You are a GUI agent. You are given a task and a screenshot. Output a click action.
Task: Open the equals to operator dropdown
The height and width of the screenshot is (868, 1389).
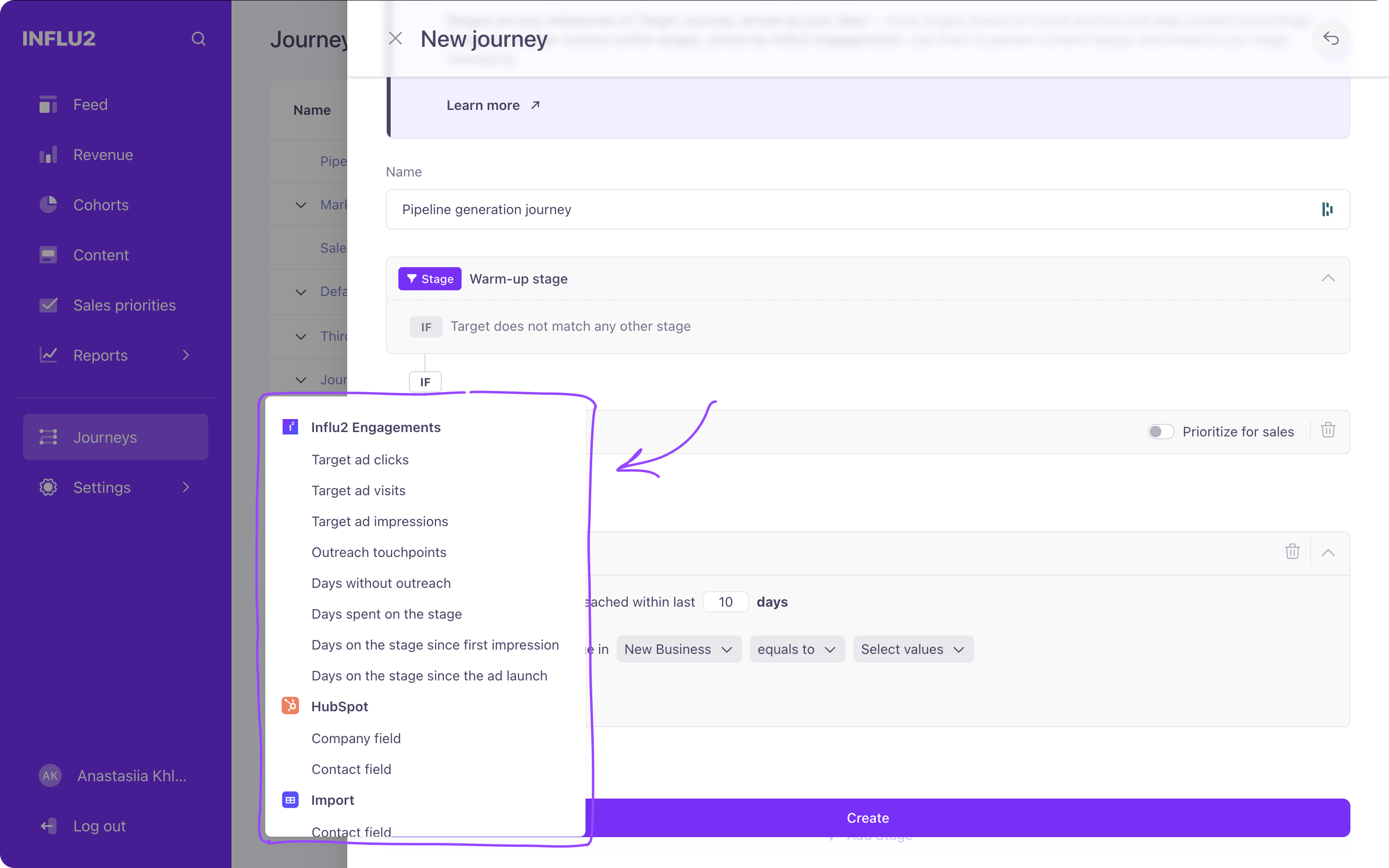(x=797, y=649)
